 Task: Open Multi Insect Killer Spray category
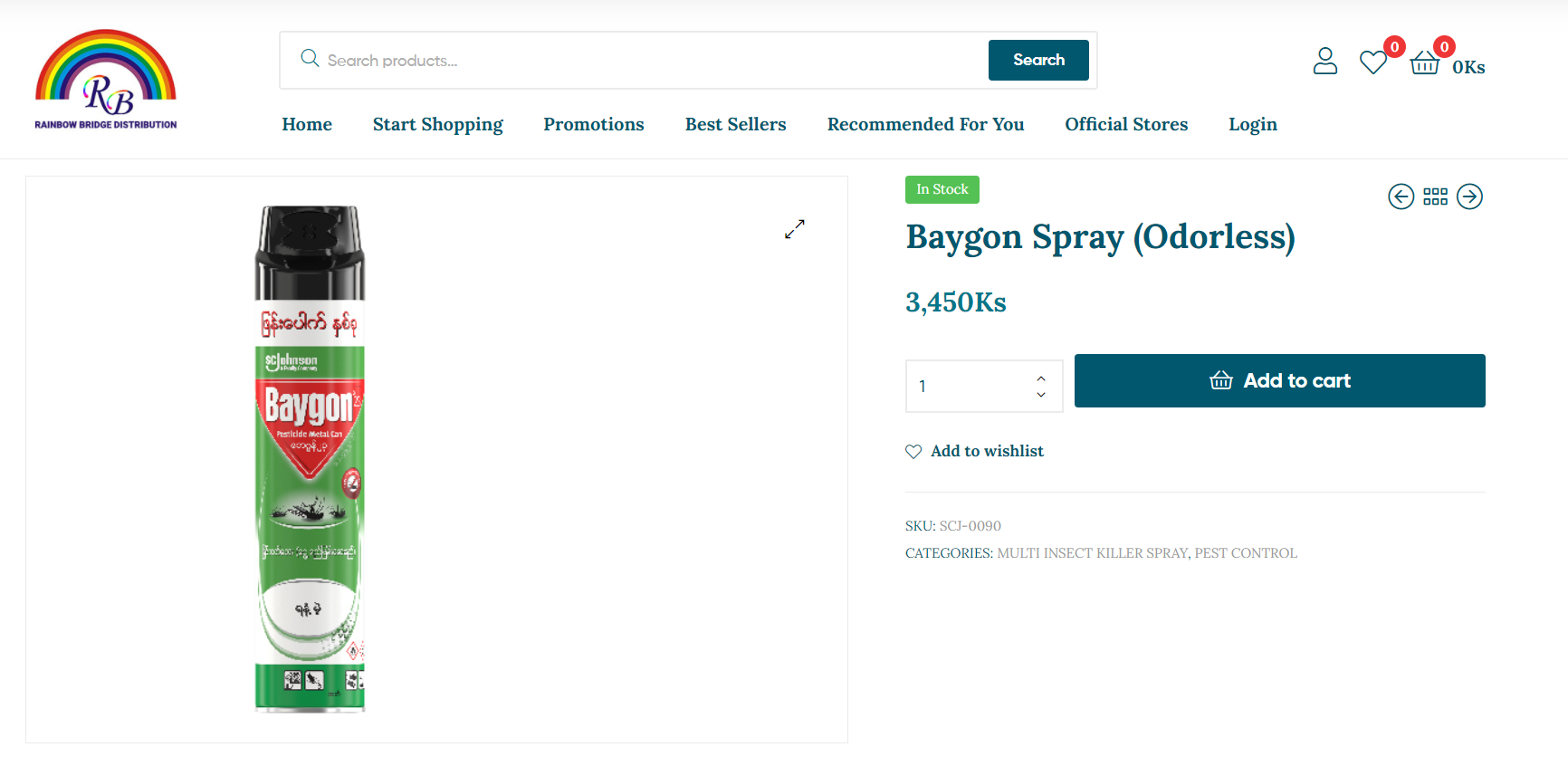coord(1092,553)
